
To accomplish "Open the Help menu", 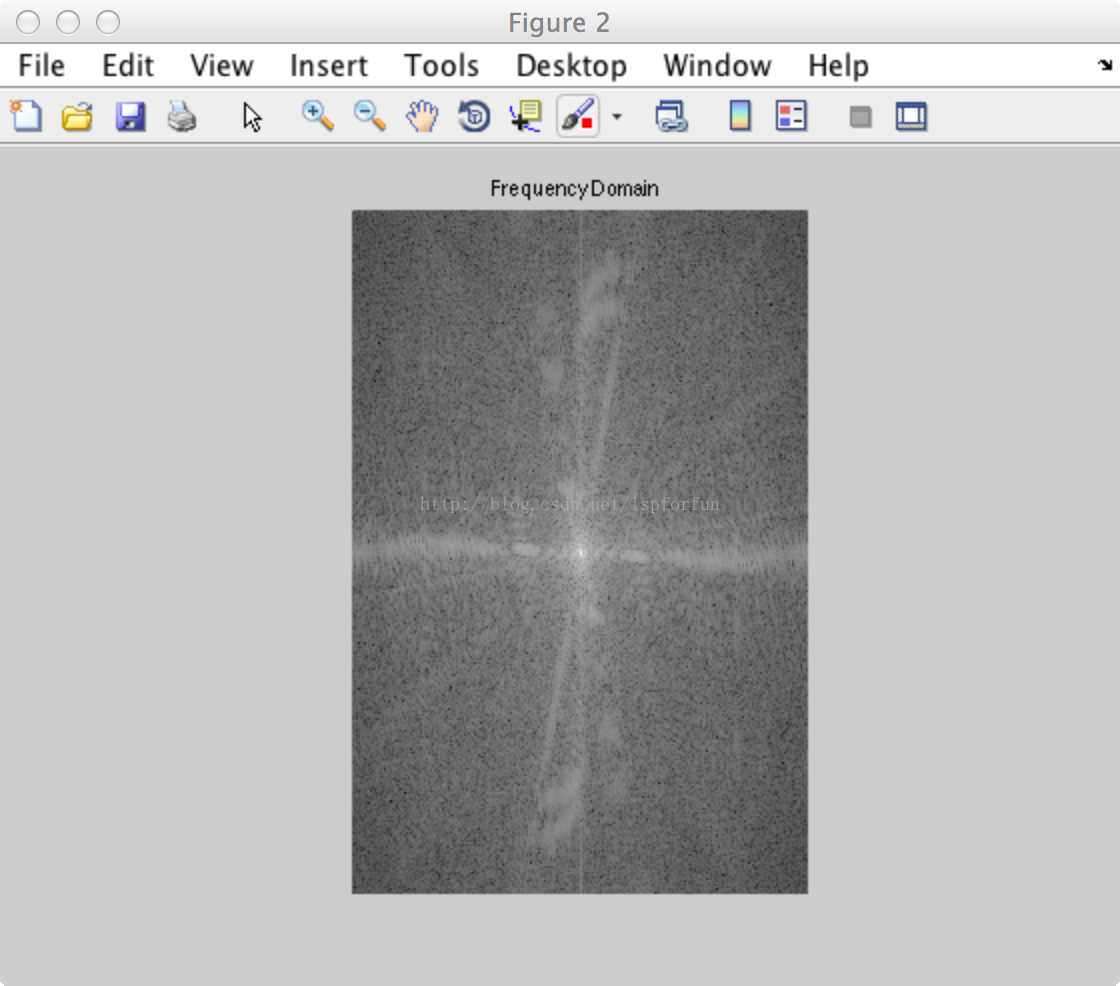I will tap(839, 66).
